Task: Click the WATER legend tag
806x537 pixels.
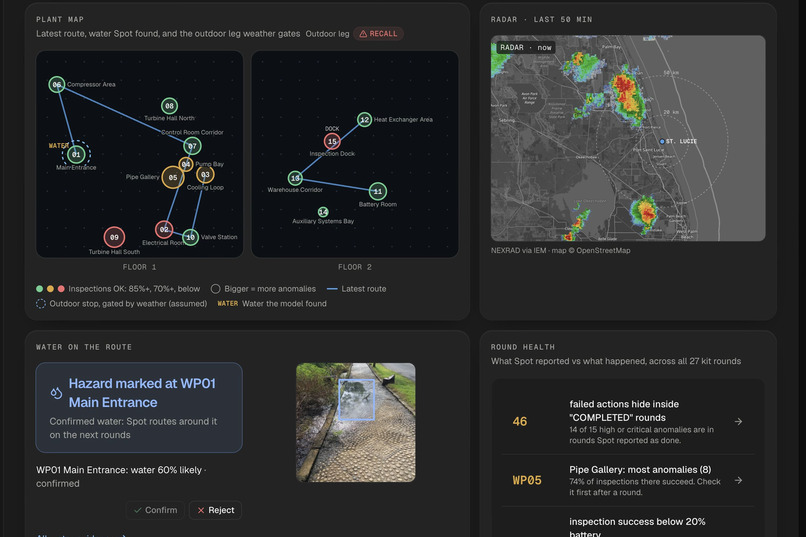Action: coord(228,304)
